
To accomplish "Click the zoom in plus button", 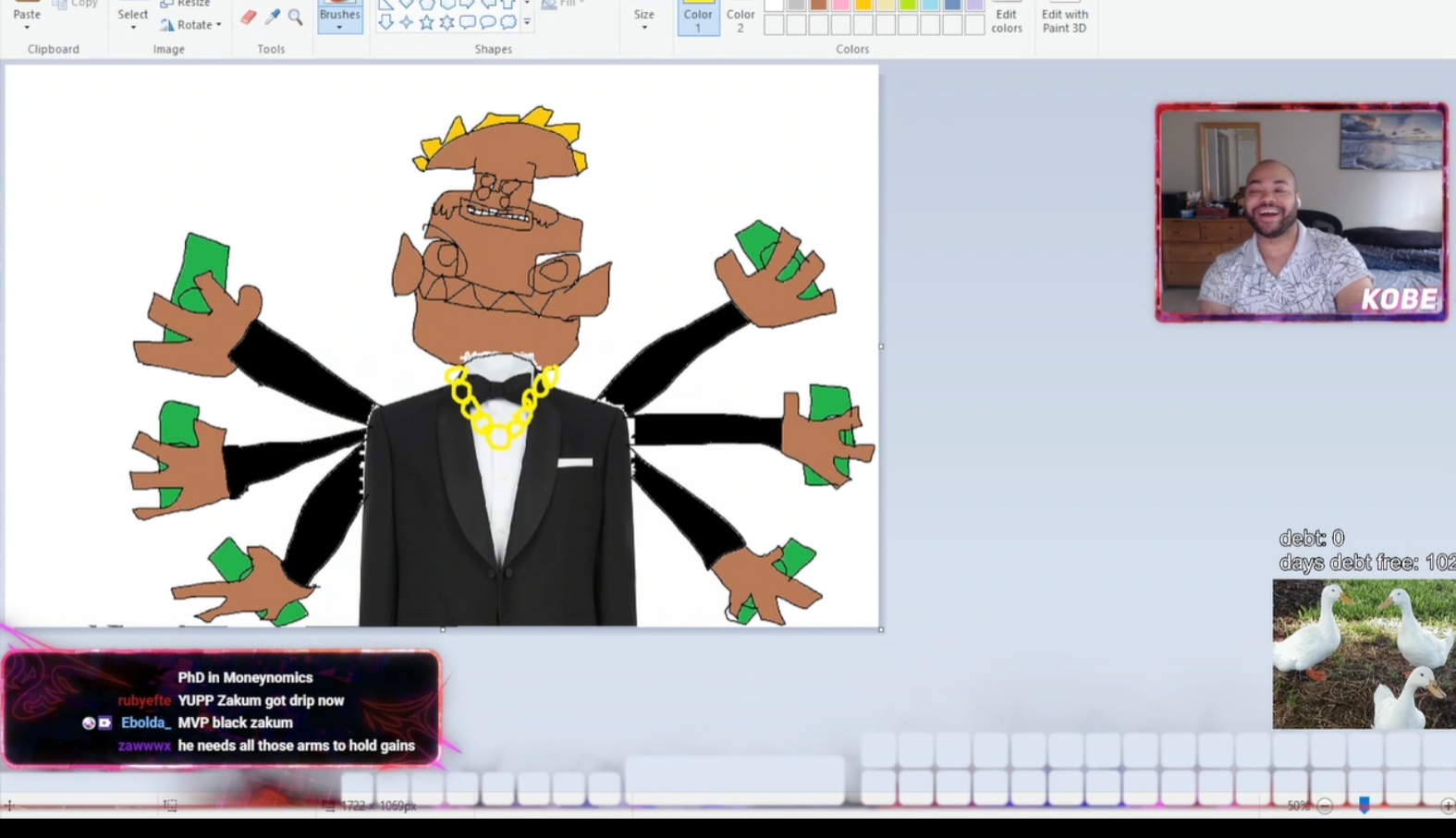I will [x=1448, y=806].
